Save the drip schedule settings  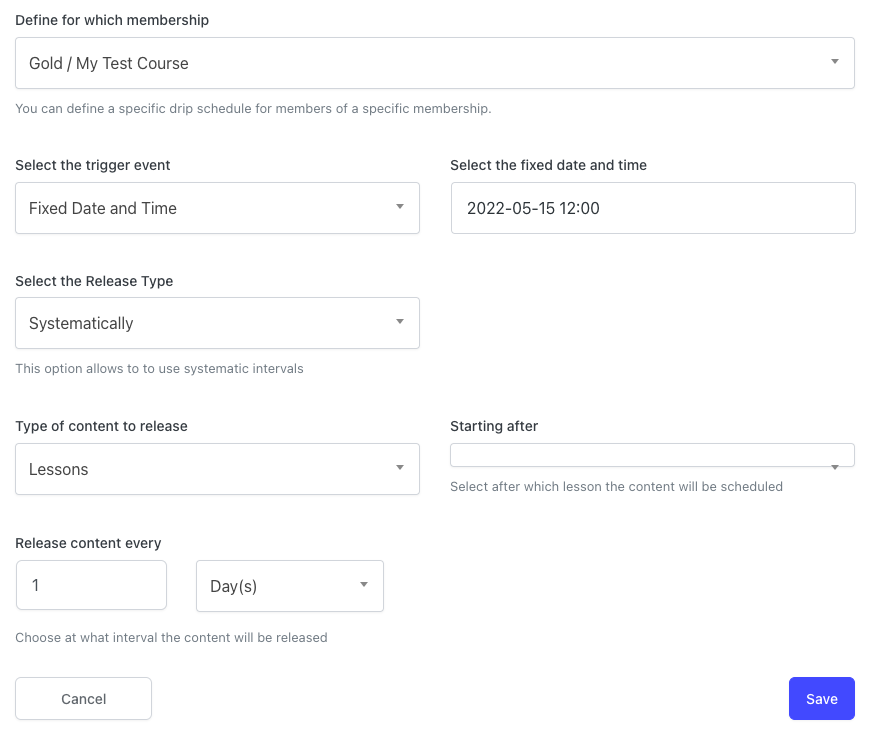[x=822, y=698]
